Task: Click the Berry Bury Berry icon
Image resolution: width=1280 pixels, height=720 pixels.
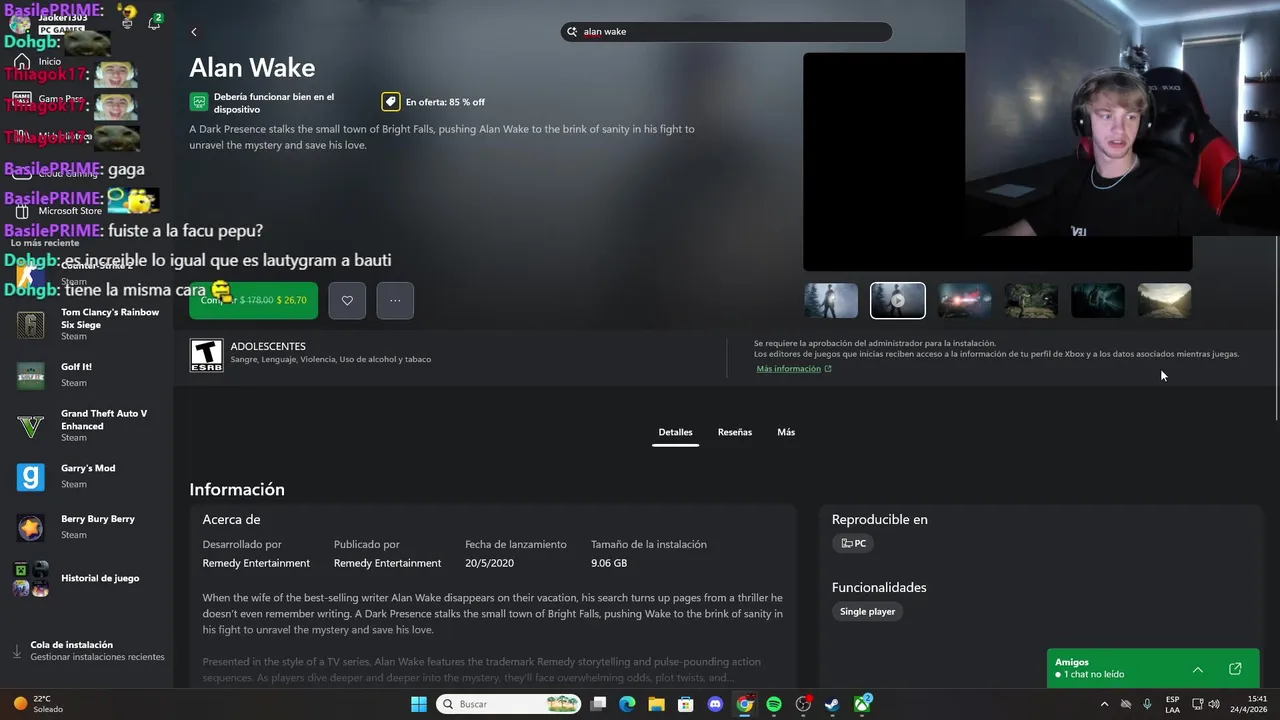Action: point(30,527)
